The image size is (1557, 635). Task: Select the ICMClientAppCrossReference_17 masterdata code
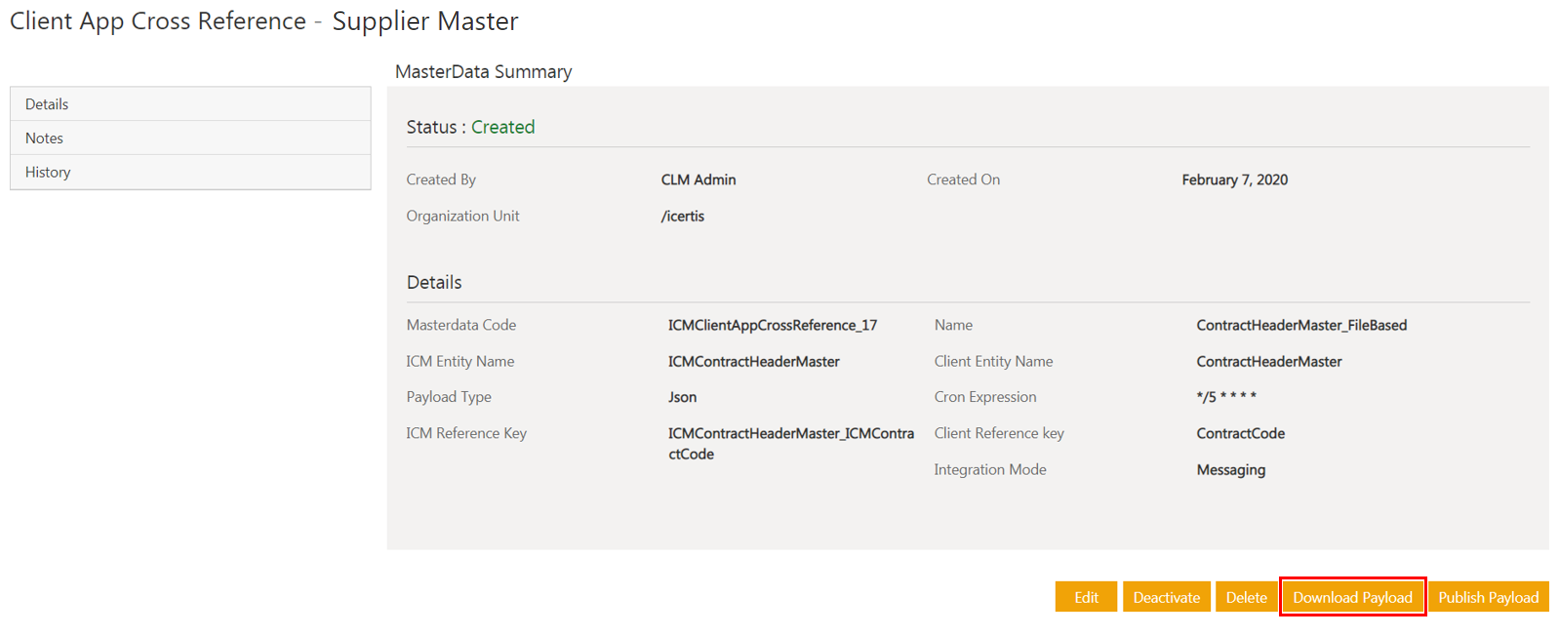click(772, 325)
